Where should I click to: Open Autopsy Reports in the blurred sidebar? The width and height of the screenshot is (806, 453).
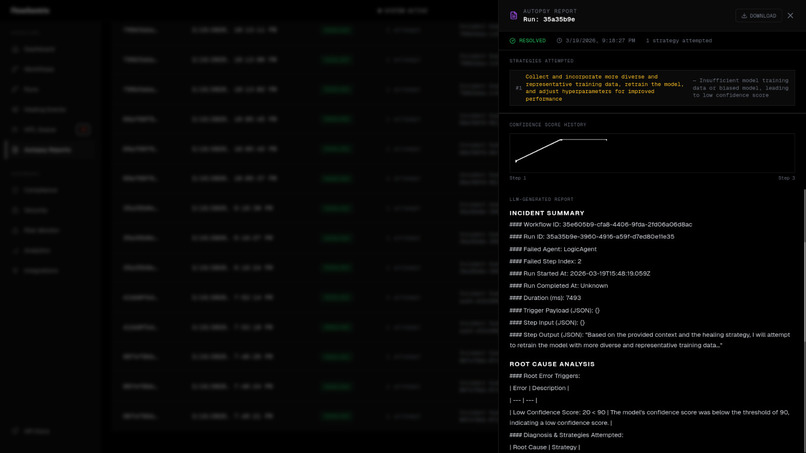click(x=49, y=150)
